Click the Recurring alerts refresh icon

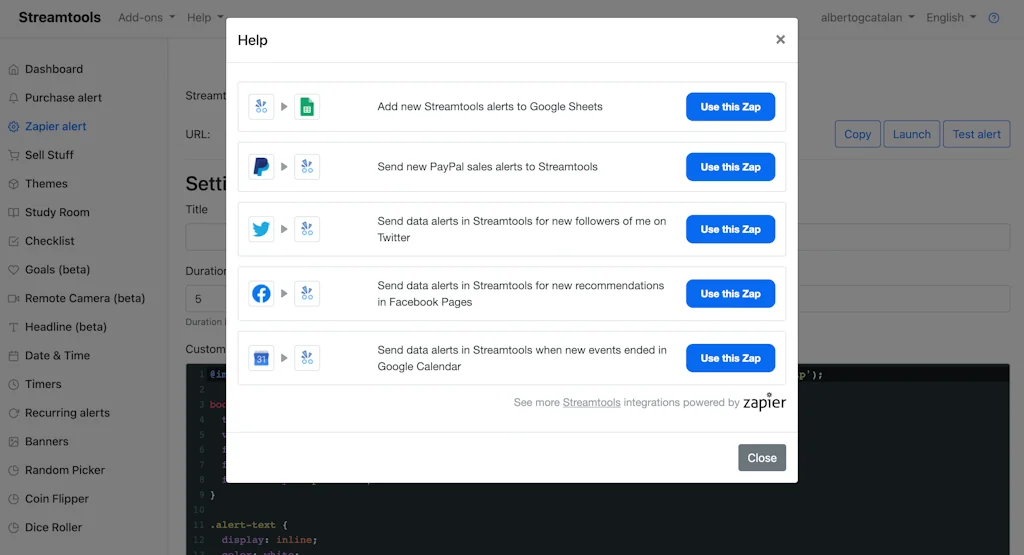point(13,413)
